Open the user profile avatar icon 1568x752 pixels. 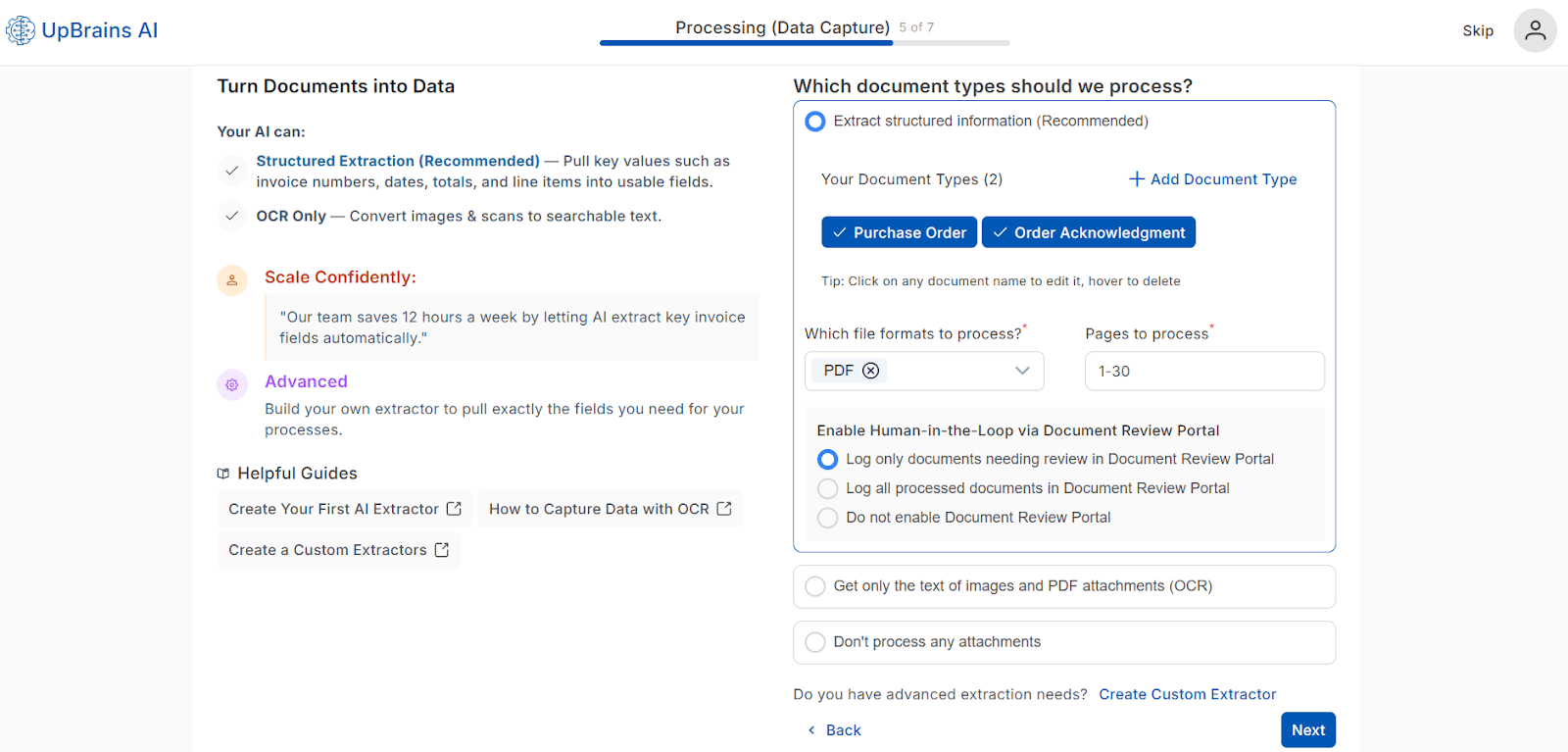tap(1535, 30)
